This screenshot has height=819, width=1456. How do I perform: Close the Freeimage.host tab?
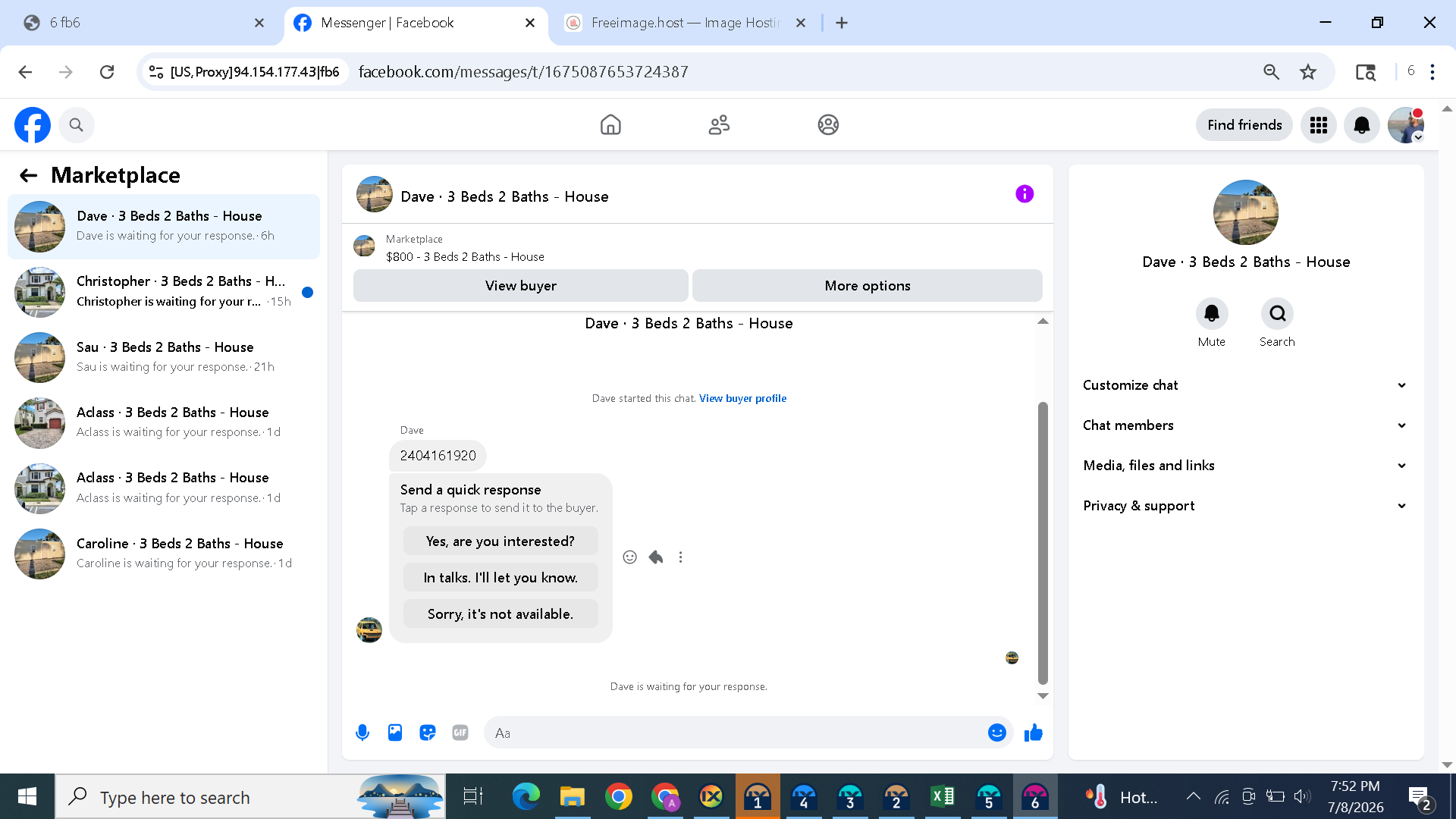pyautogui.click(x=801, y=23)
